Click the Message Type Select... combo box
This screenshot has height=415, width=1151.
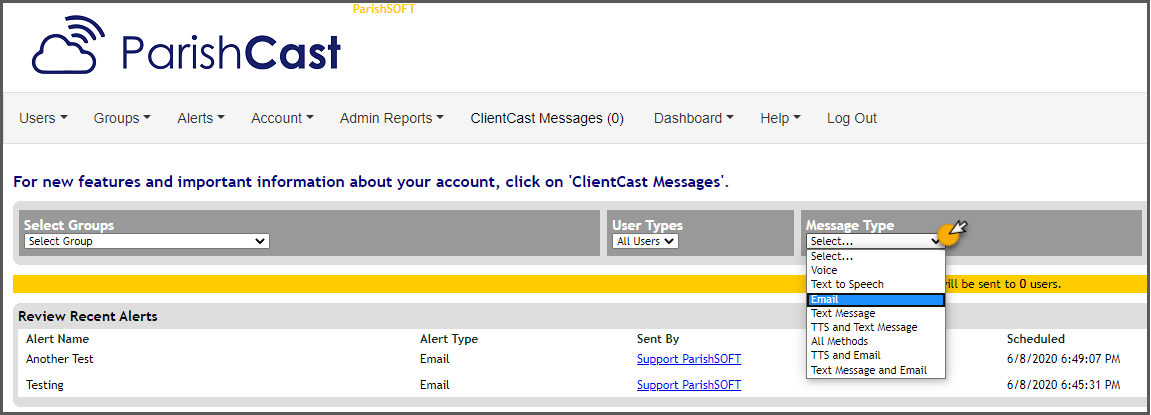(x=874, y=241)
